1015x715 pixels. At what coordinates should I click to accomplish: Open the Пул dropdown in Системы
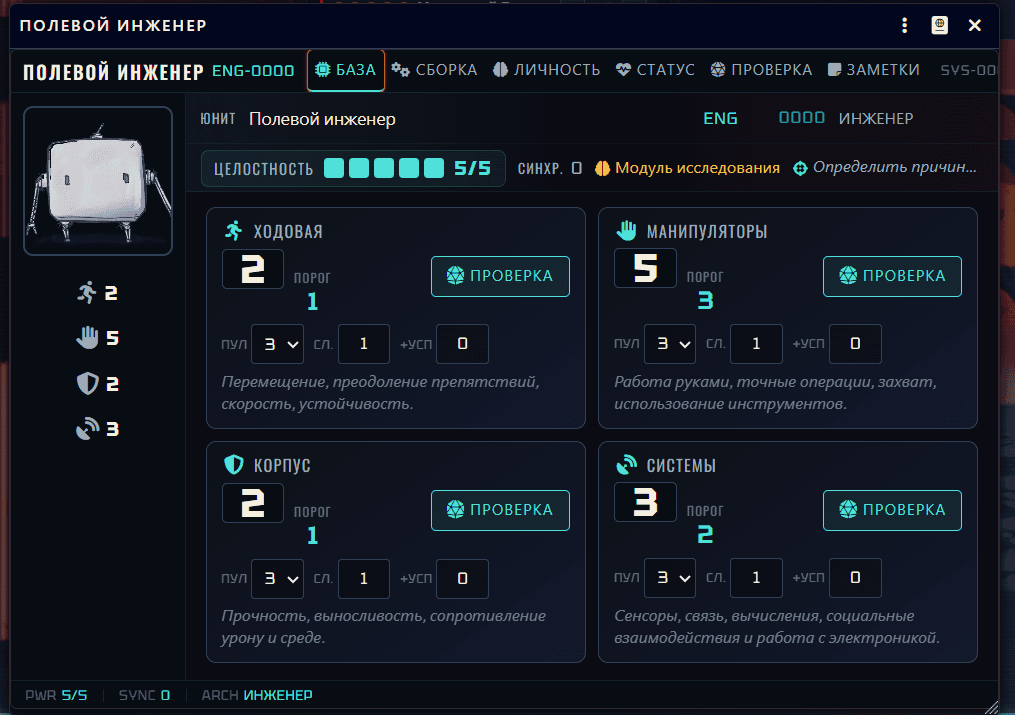pos(669,578)
